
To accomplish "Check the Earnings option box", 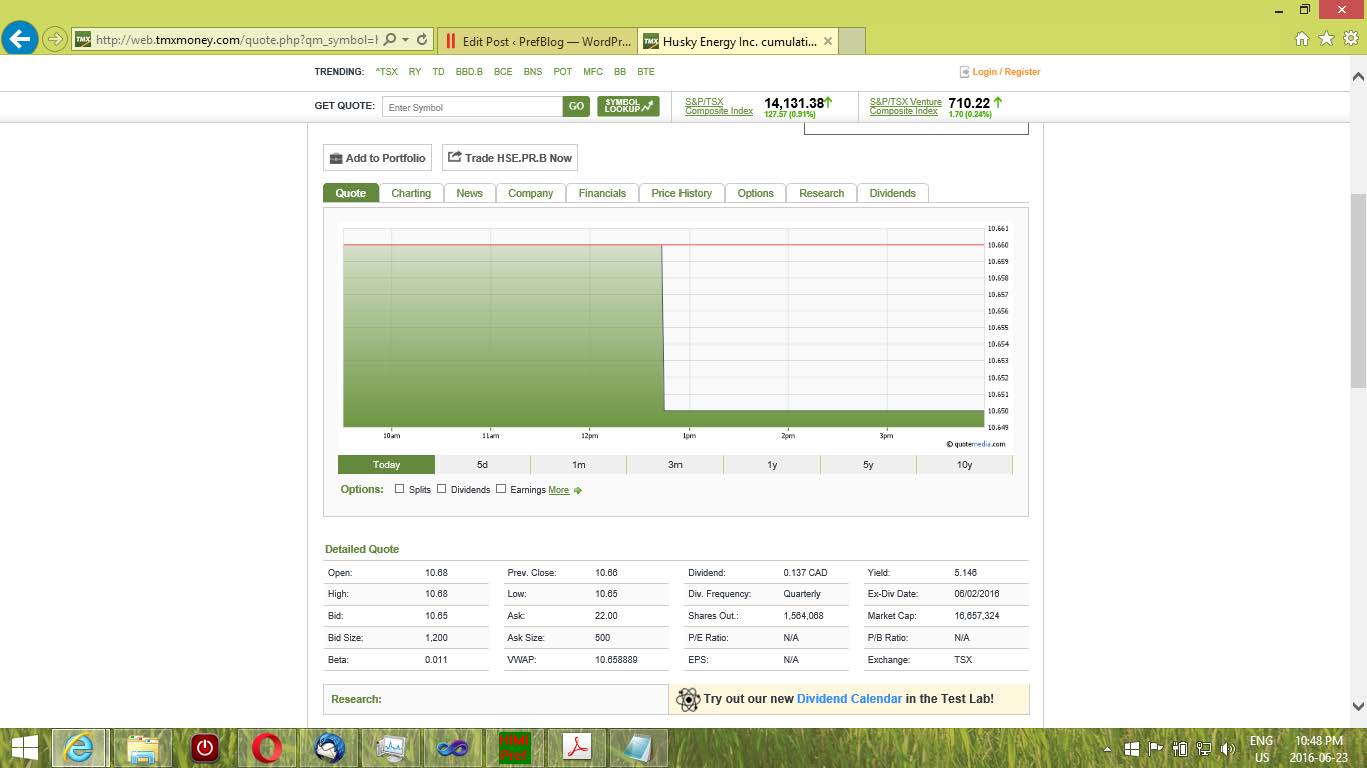I will 501,489.
